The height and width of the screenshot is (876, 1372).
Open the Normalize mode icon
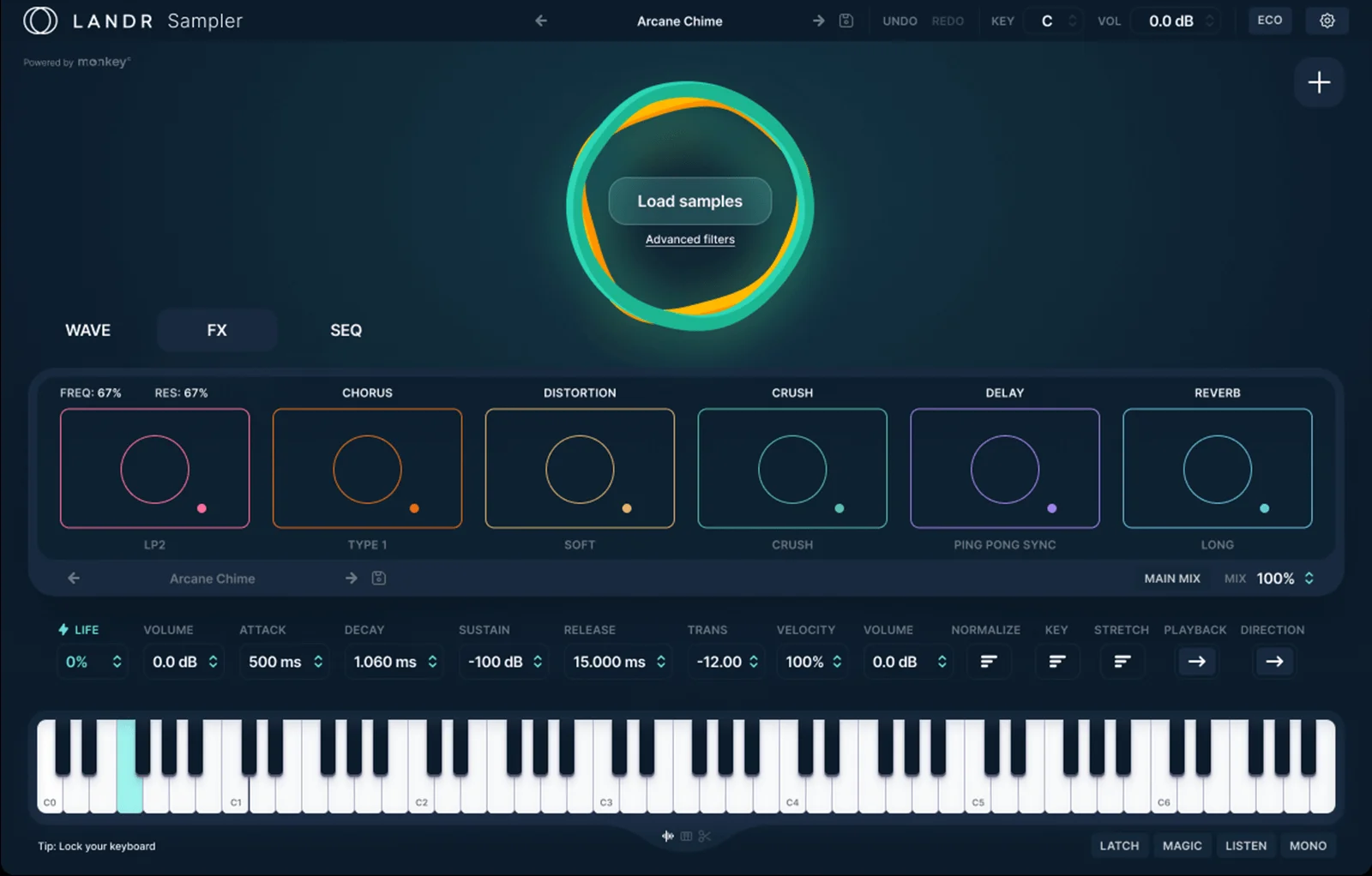[x=990, y=661]
